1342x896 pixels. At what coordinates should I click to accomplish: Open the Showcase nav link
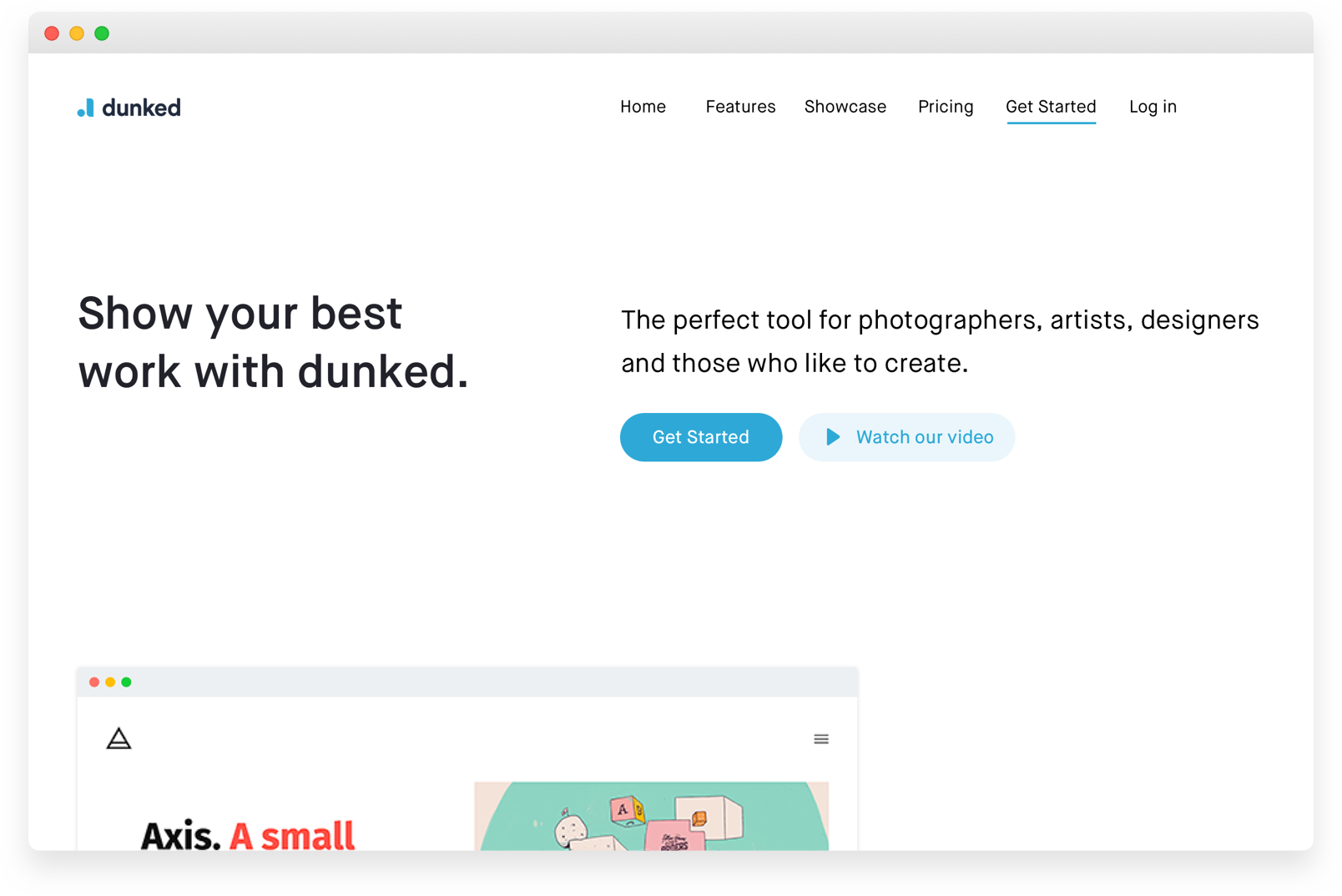pyautogui.click(x=845, y=107)
